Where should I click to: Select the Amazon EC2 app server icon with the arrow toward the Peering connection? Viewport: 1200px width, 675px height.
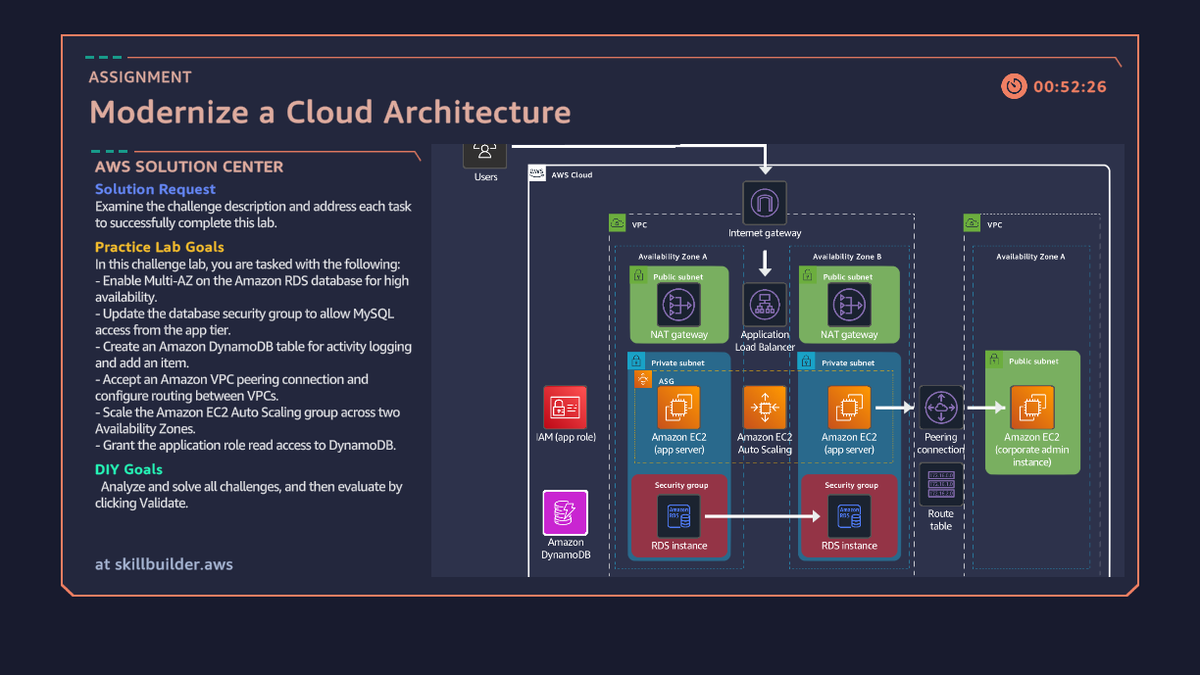pos(849,408)
